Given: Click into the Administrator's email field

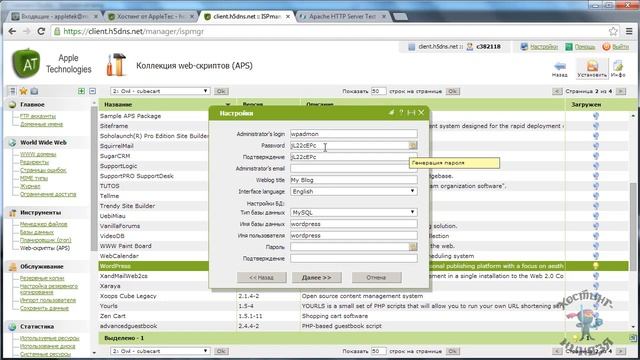Looking at the screenshot, I should pyautogui.click(x=354, y=168).
